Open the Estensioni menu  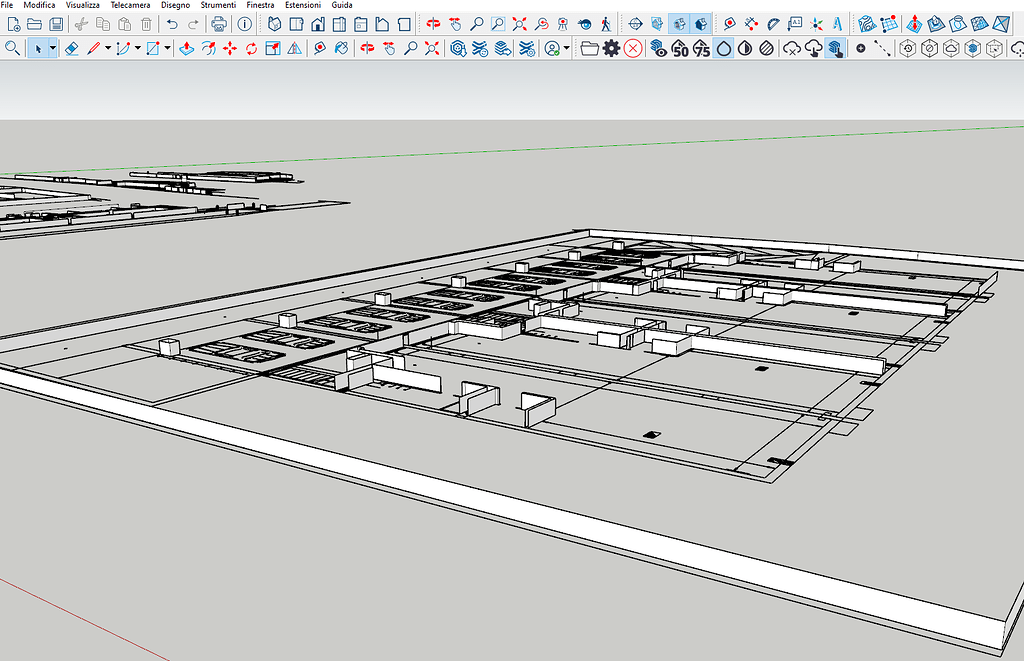[303, 4]
